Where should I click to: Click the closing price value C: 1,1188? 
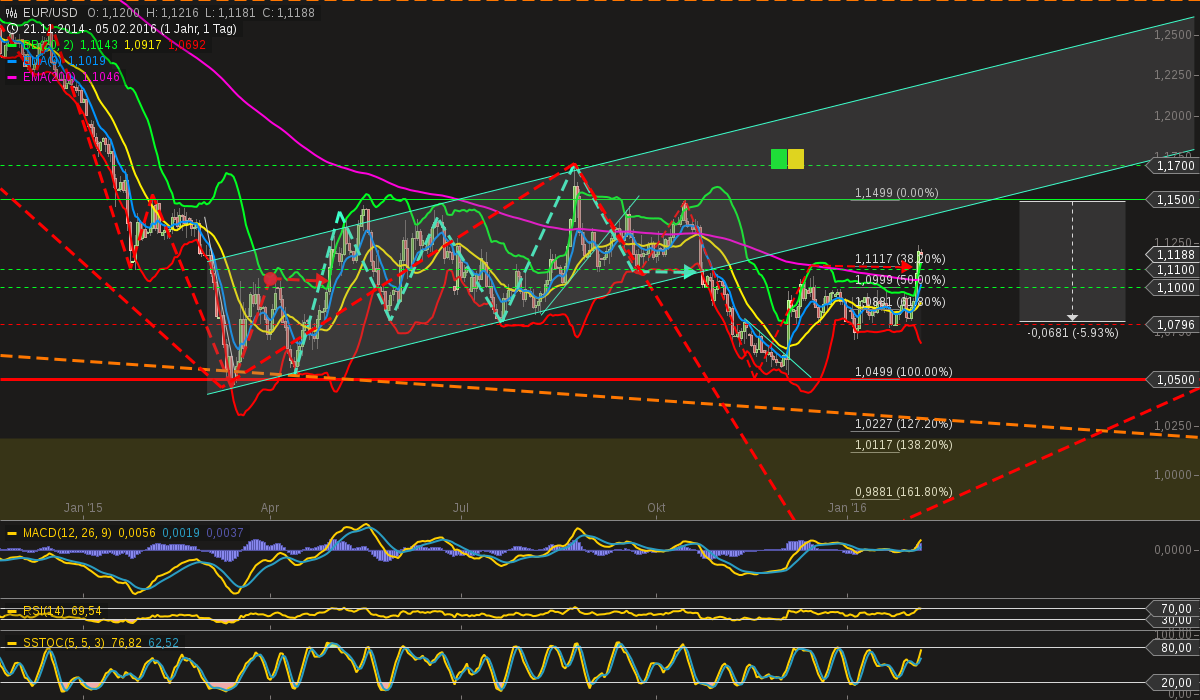pyautogui.click(x=288, y=13)
